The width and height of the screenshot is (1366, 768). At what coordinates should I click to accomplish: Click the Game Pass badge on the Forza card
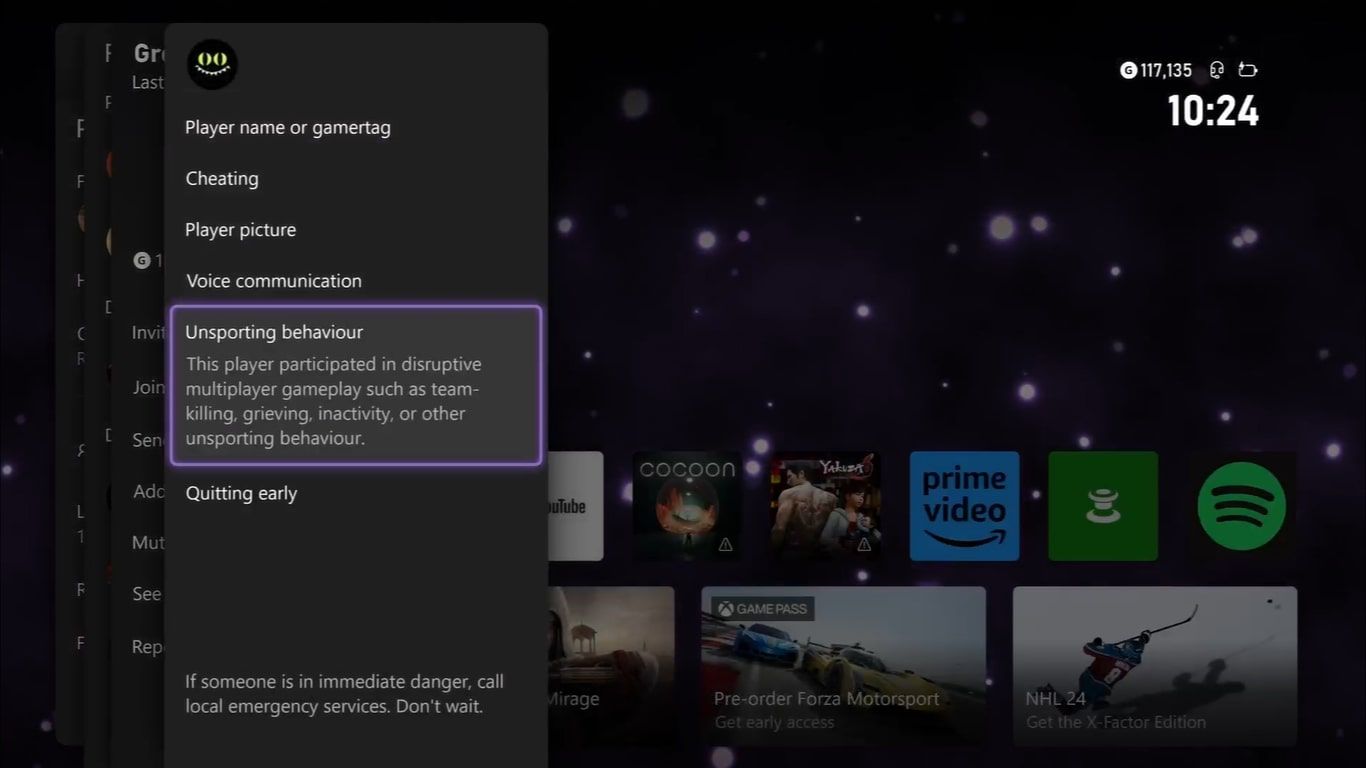tap(763, 609)
